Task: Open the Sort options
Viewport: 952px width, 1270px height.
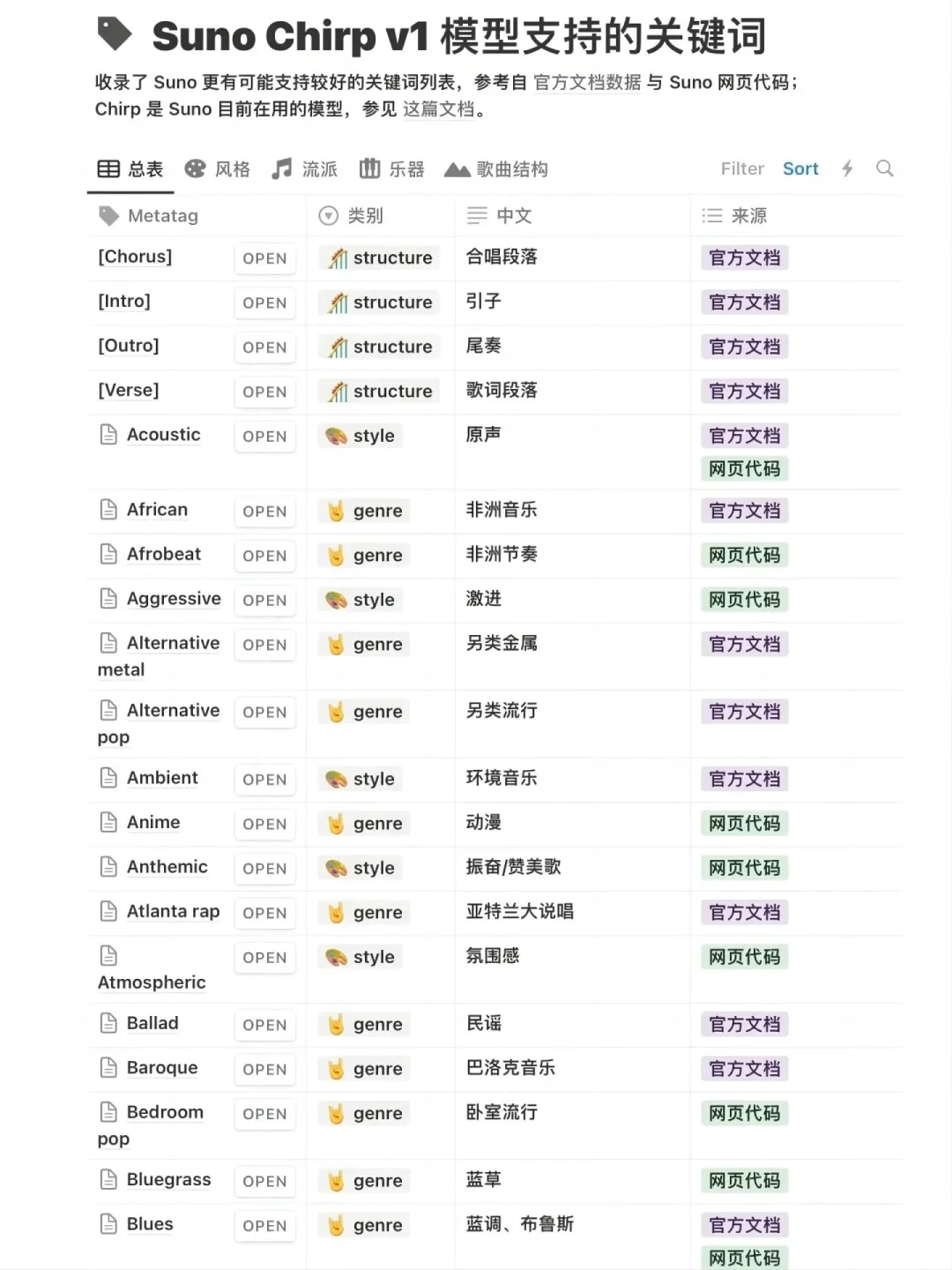Action: pyautogui.click(x=800, y=168)
